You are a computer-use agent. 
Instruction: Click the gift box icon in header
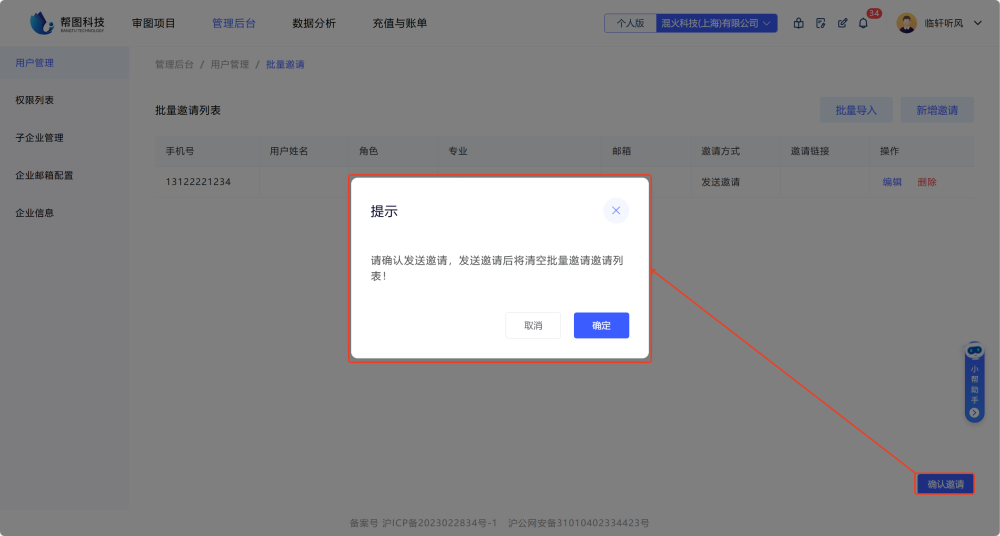point(798,23)
